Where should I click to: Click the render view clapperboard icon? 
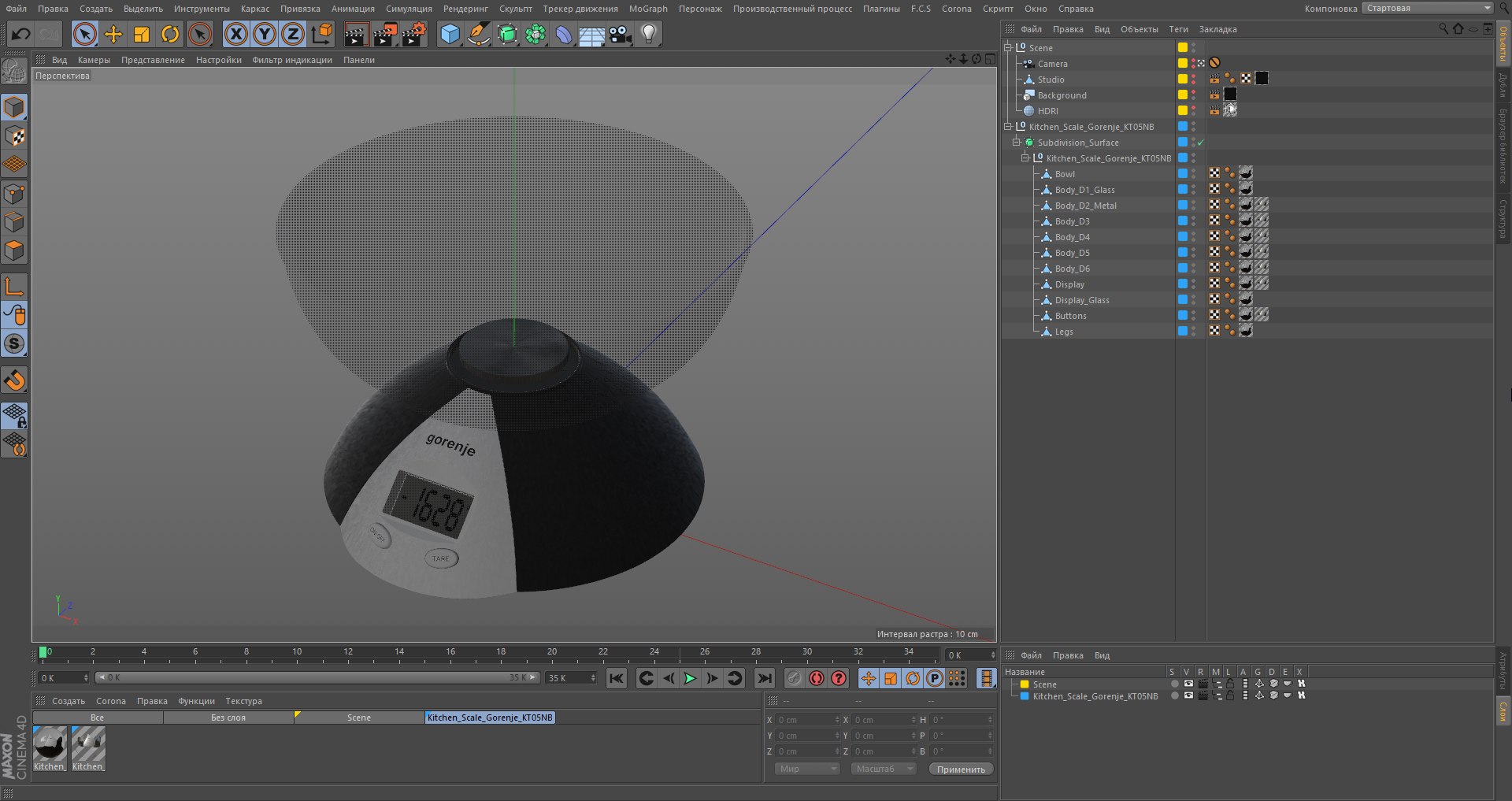pyautogui.click(x=356, y=34)
